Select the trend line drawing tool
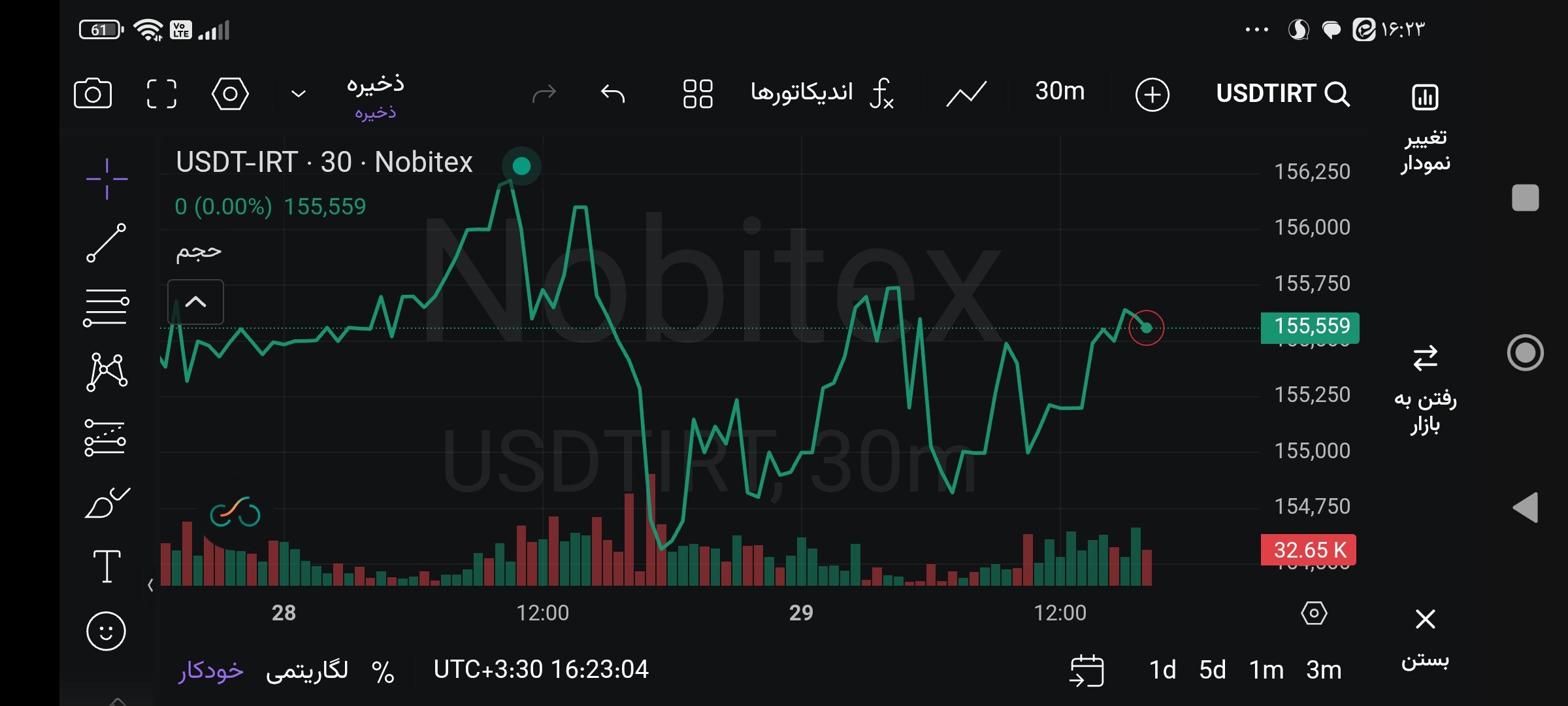This screenshot has width=1568, height=706. tap(106, 243)
